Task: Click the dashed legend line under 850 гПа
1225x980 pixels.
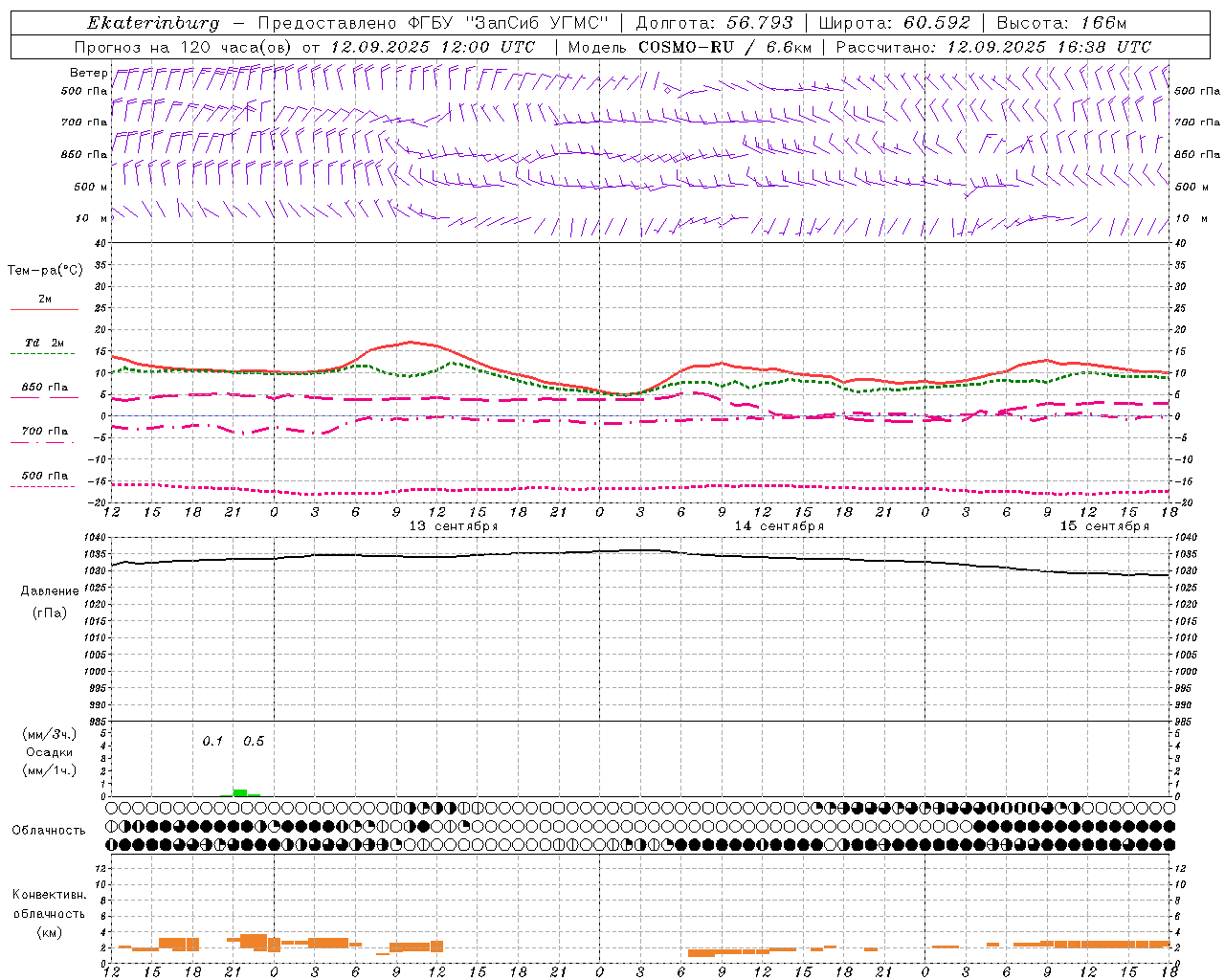Action: (43, 398)
